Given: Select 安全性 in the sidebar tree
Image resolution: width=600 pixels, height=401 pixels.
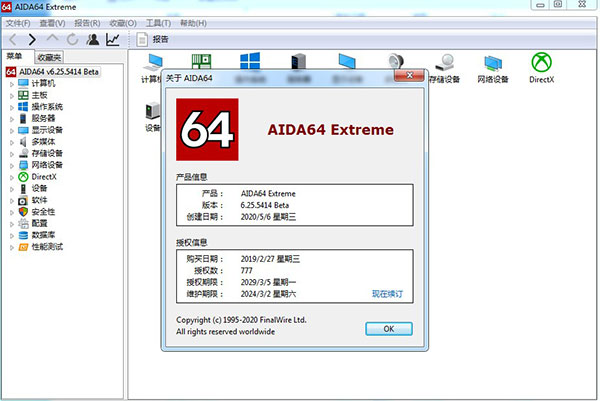Looking at the screenshot, I should [43, 211].
